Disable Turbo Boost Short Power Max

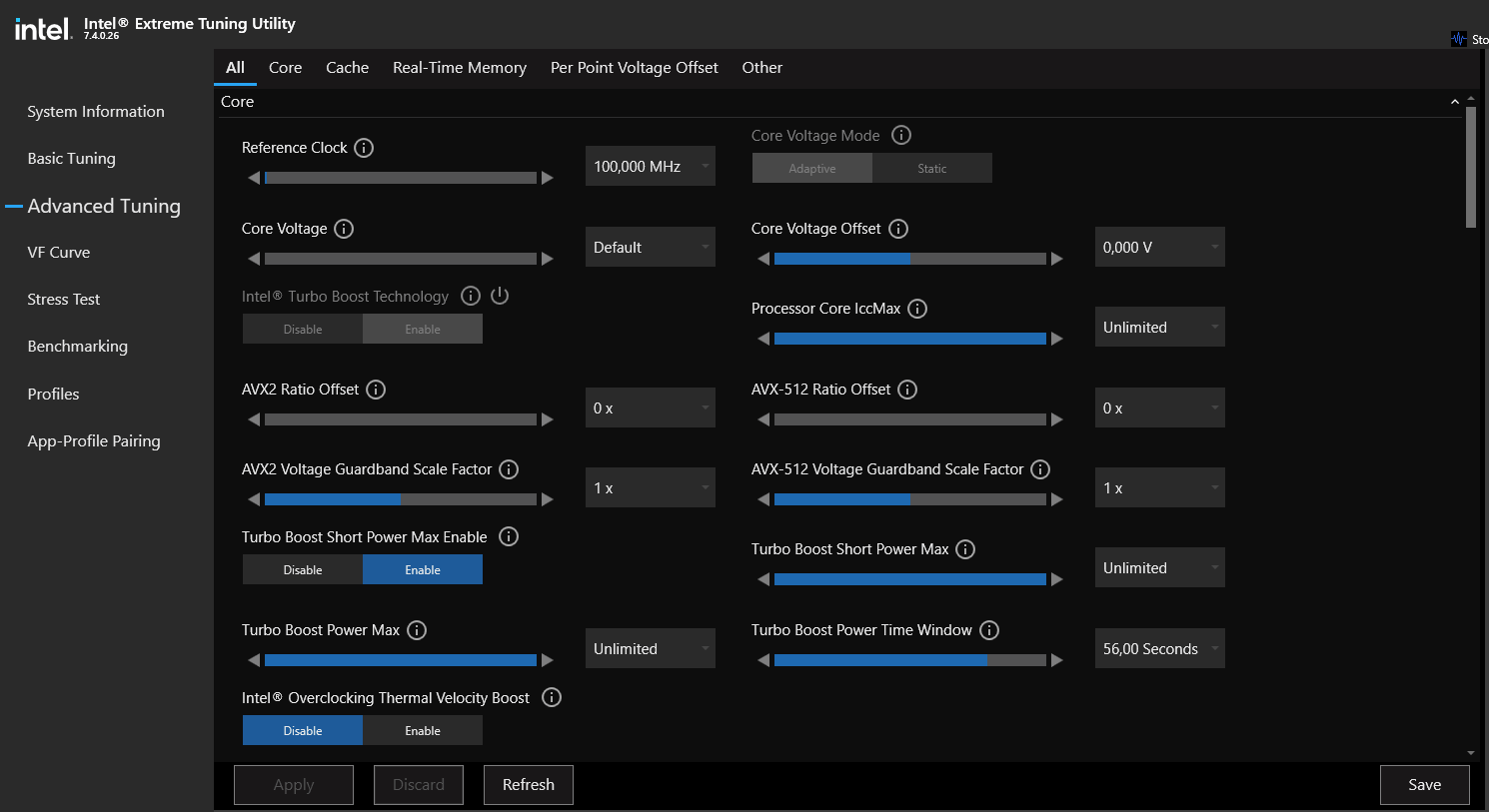[303, 569]
